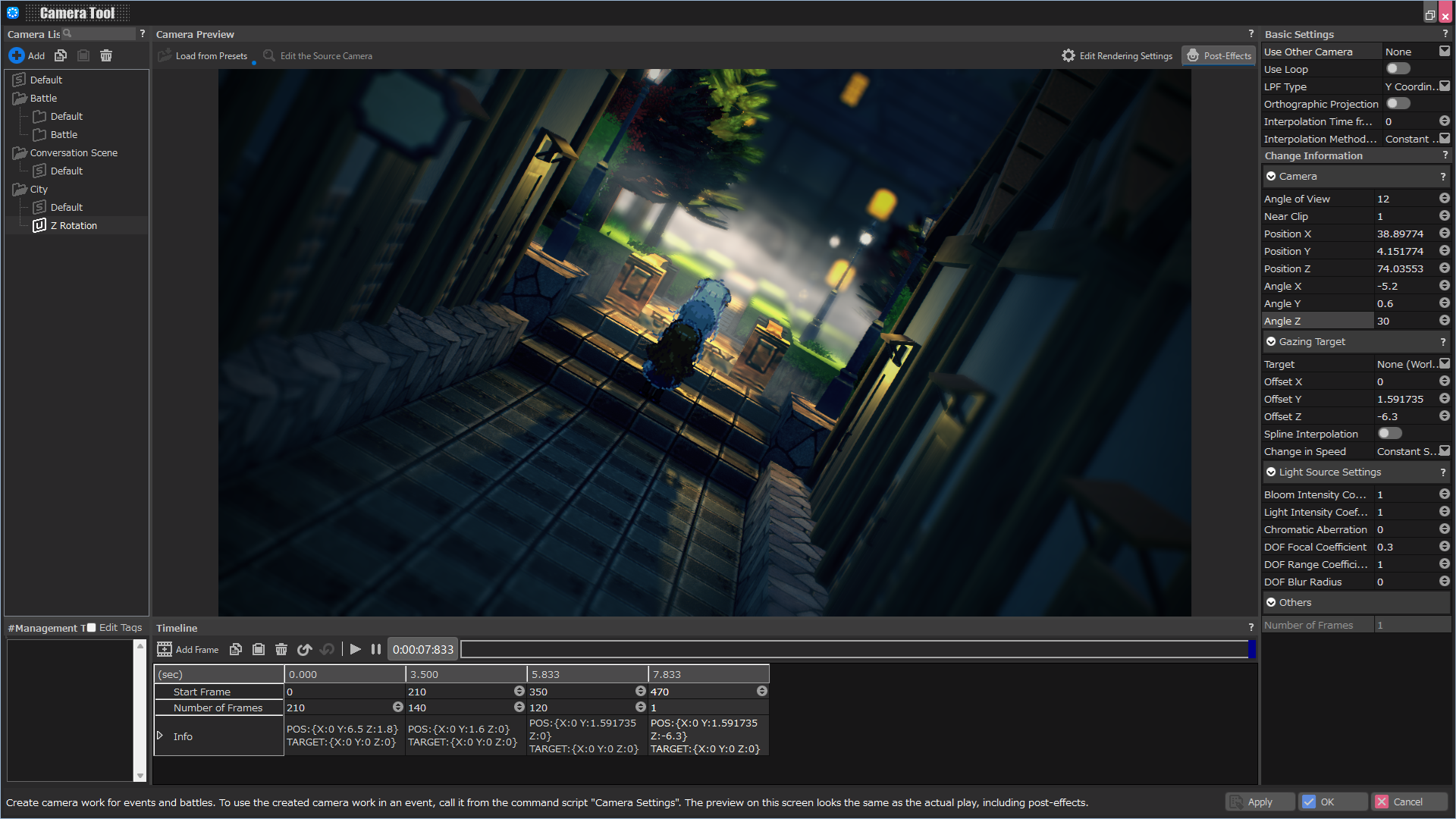
Task: Click the timeline undo arrow icon
Action: [305, 649]
